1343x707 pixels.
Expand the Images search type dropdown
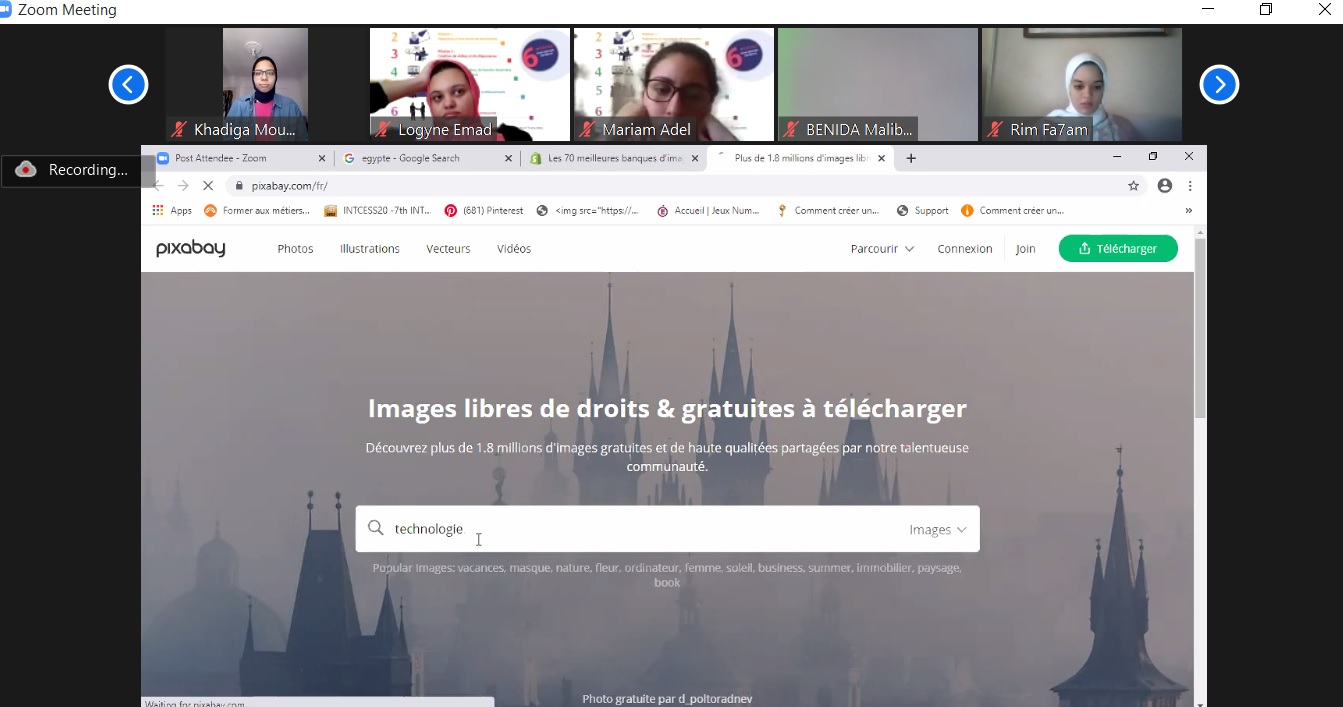pos(937,530)
